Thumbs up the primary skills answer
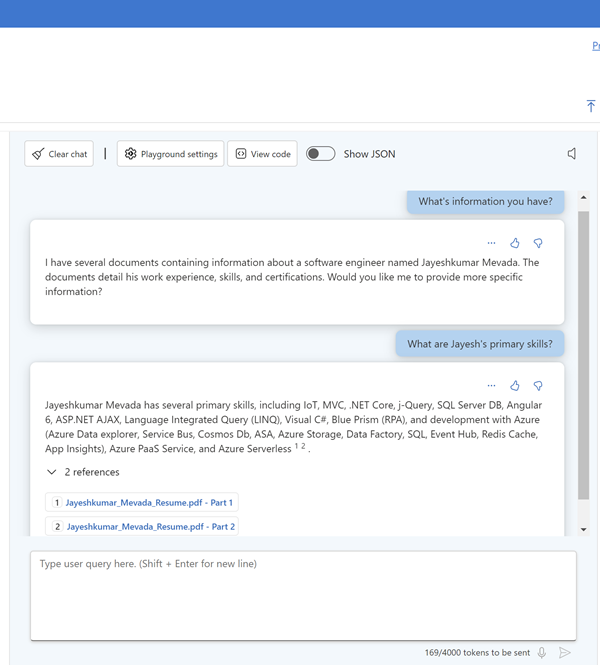The width and height of the screenshot is (600, 665). [515, 386]
